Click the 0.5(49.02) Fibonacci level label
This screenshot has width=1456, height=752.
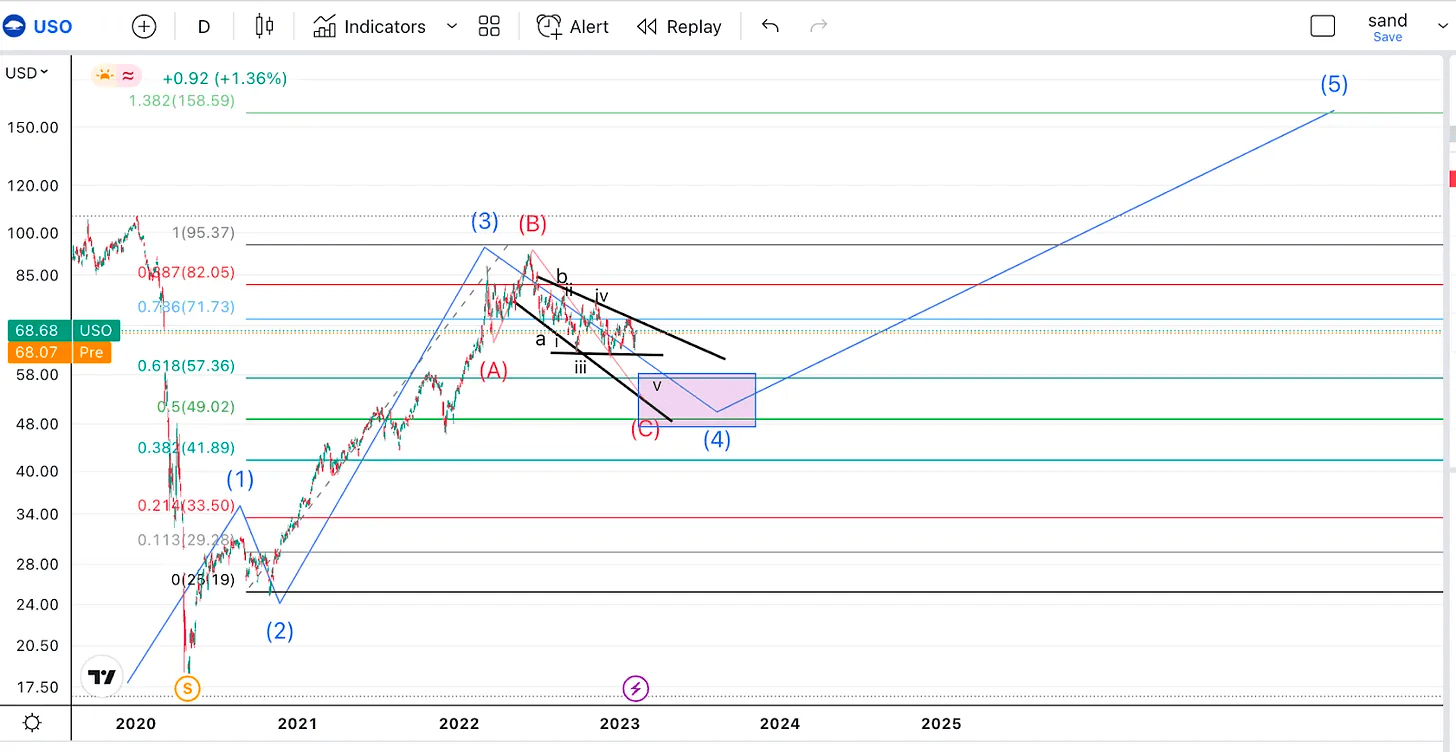(x=196, y=407)
